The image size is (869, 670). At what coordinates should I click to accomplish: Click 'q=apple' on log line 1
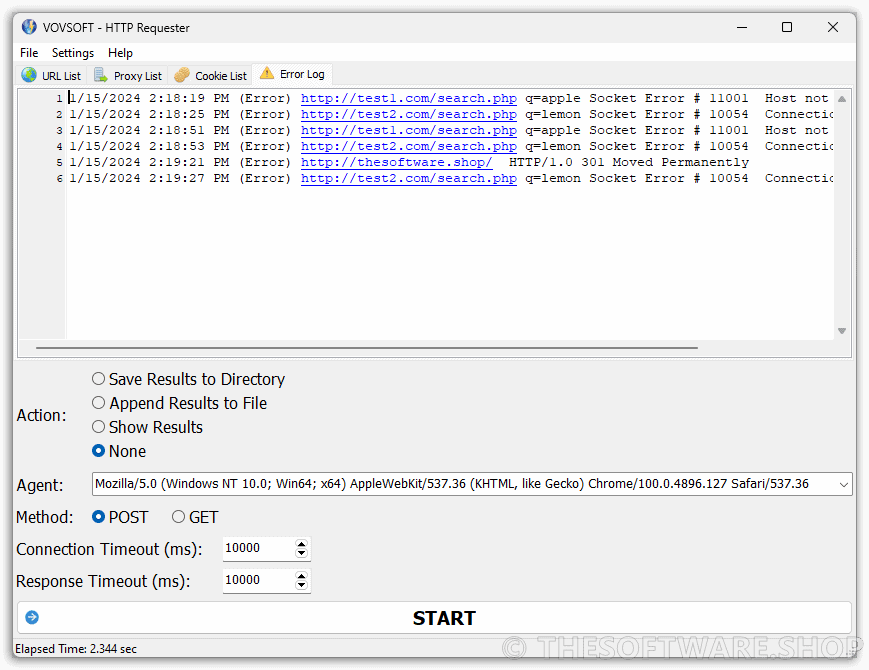(553, 99)
